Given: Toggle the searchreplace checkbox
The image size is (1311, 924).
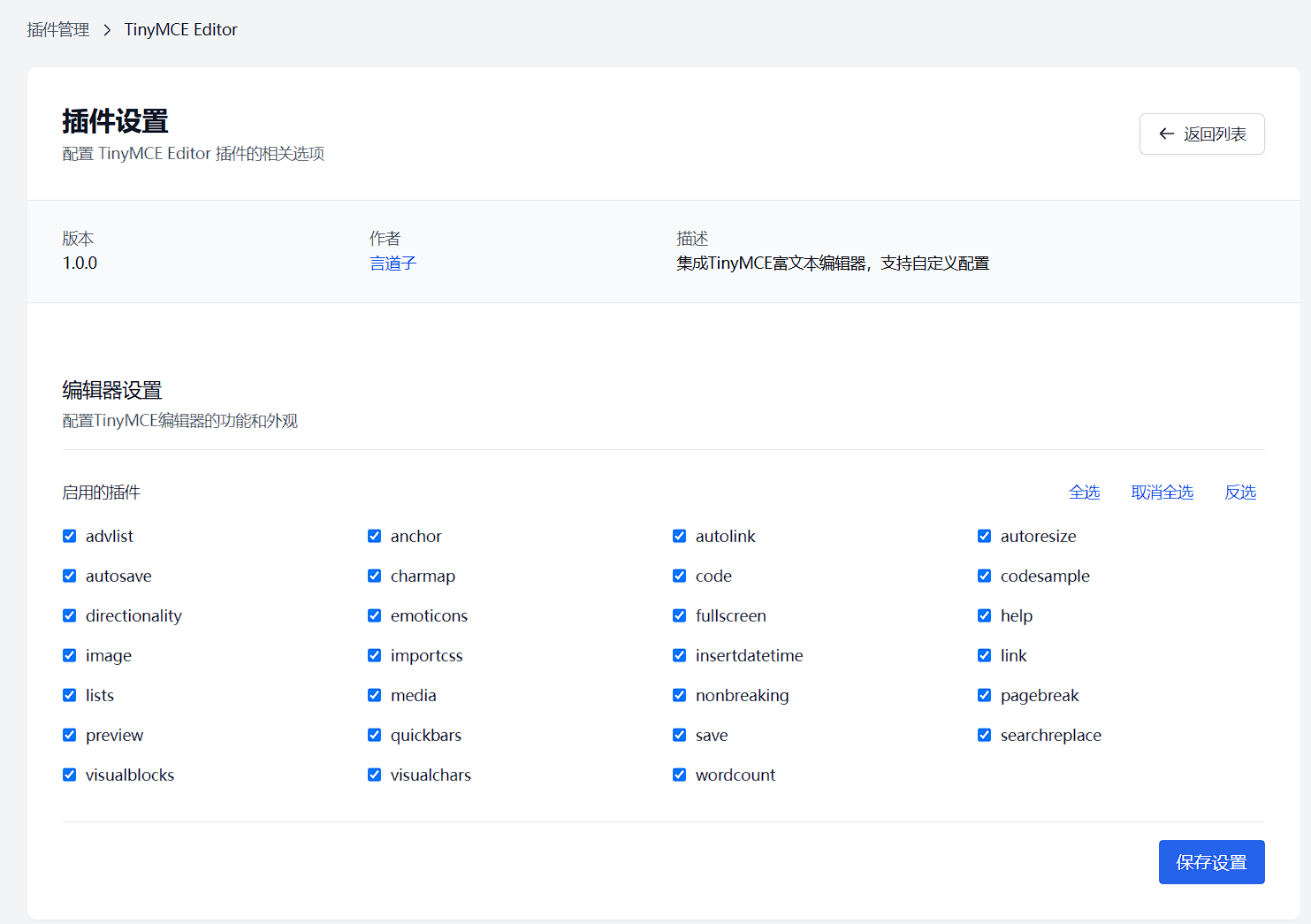Looking at the screenshot, I should click(x=985, y=735).
